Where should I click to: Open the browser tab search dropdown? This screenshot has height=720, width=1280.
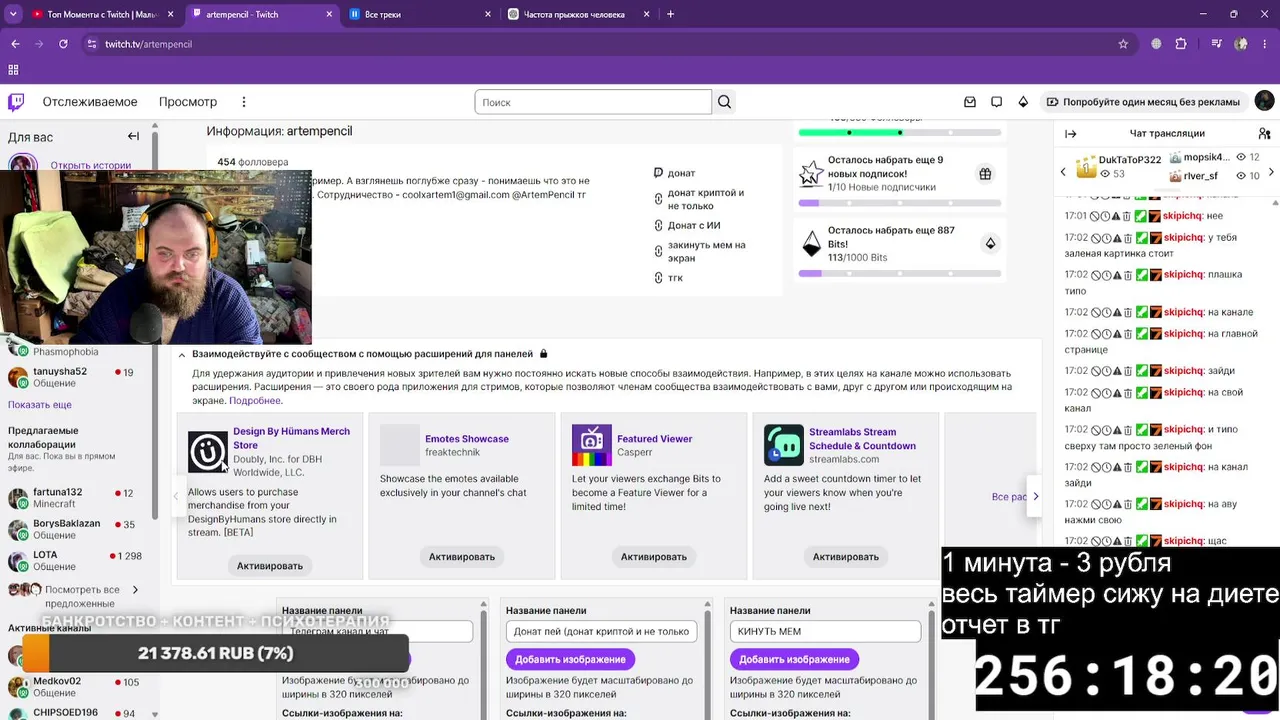(13, 14)
